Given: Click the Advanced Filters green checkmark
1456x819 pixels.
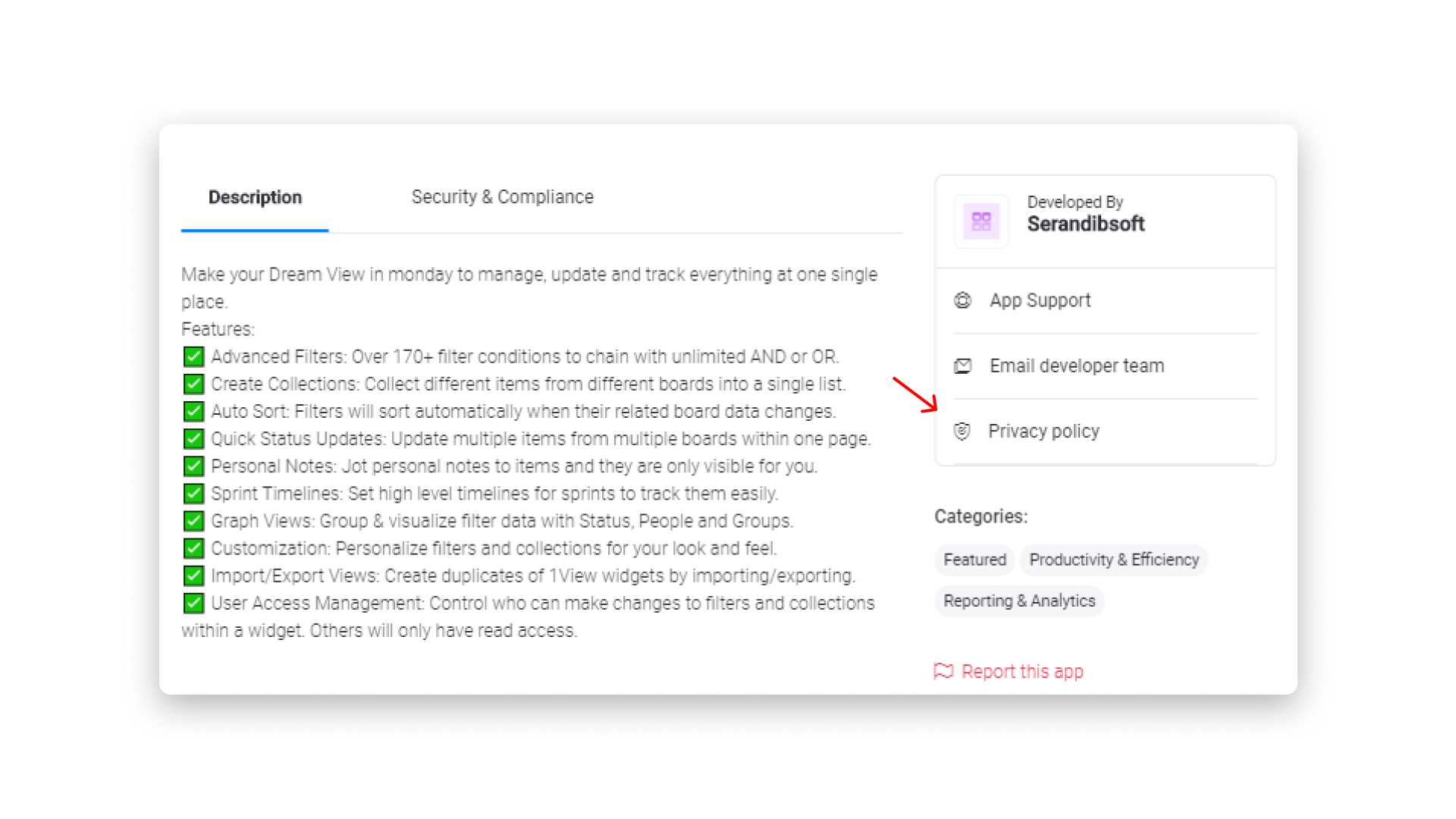Looking at the screenshot, I should tap(193, 356).
